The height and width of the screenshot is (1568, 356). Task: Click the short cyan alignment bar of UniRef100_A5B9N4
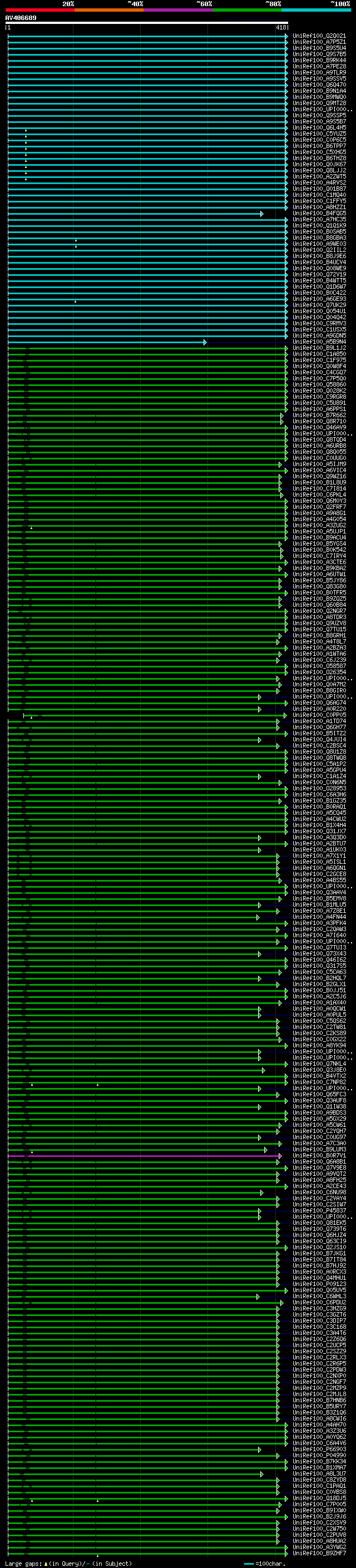pos(107,342)
